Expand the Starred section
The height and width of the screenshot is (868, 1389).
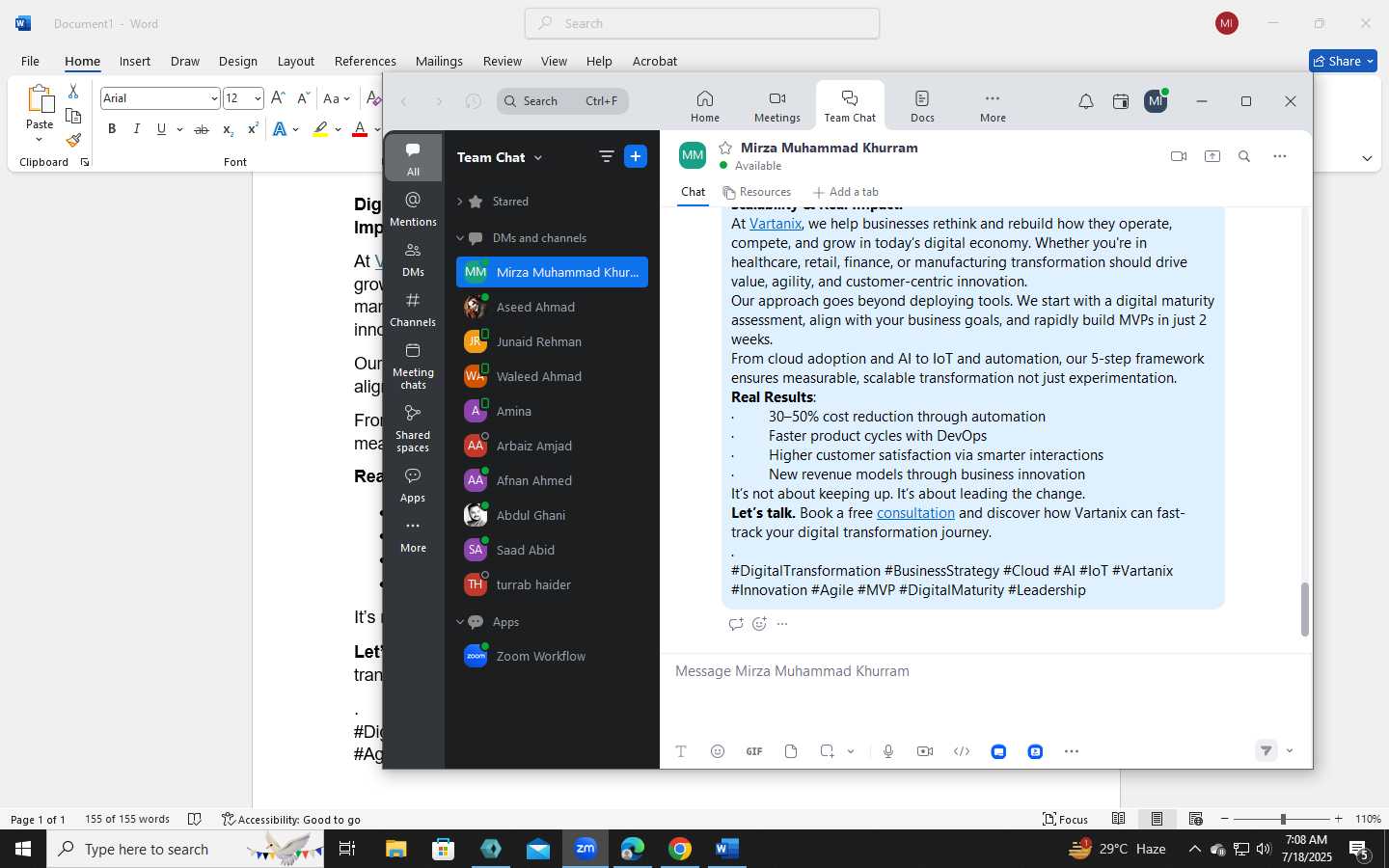[x=460, y=202]
